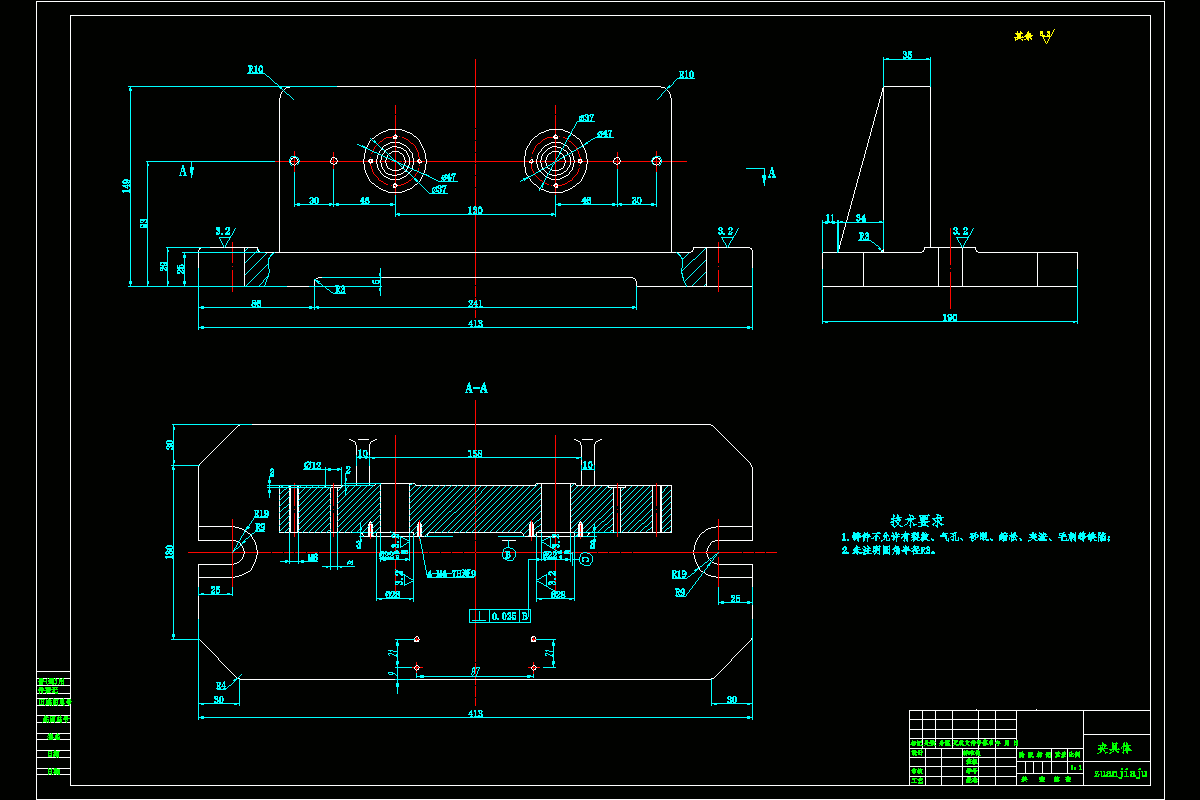
Task: Click the left section arrow A marker
Action: click(185, 172)
